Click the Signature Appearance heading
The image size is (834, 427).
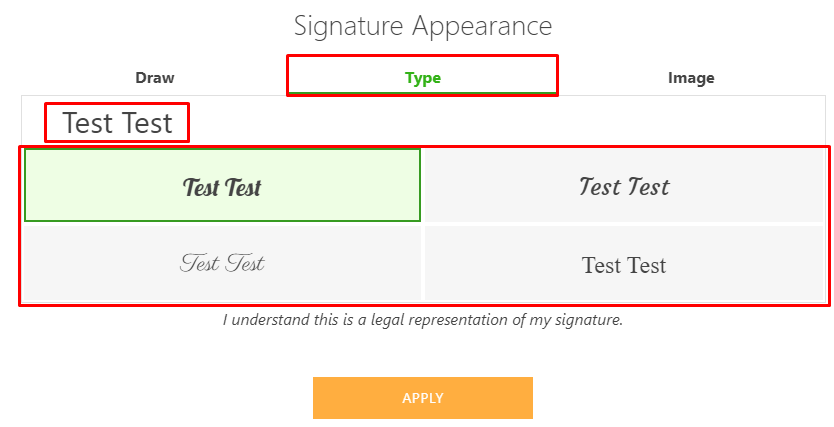(x=423, y=26)
